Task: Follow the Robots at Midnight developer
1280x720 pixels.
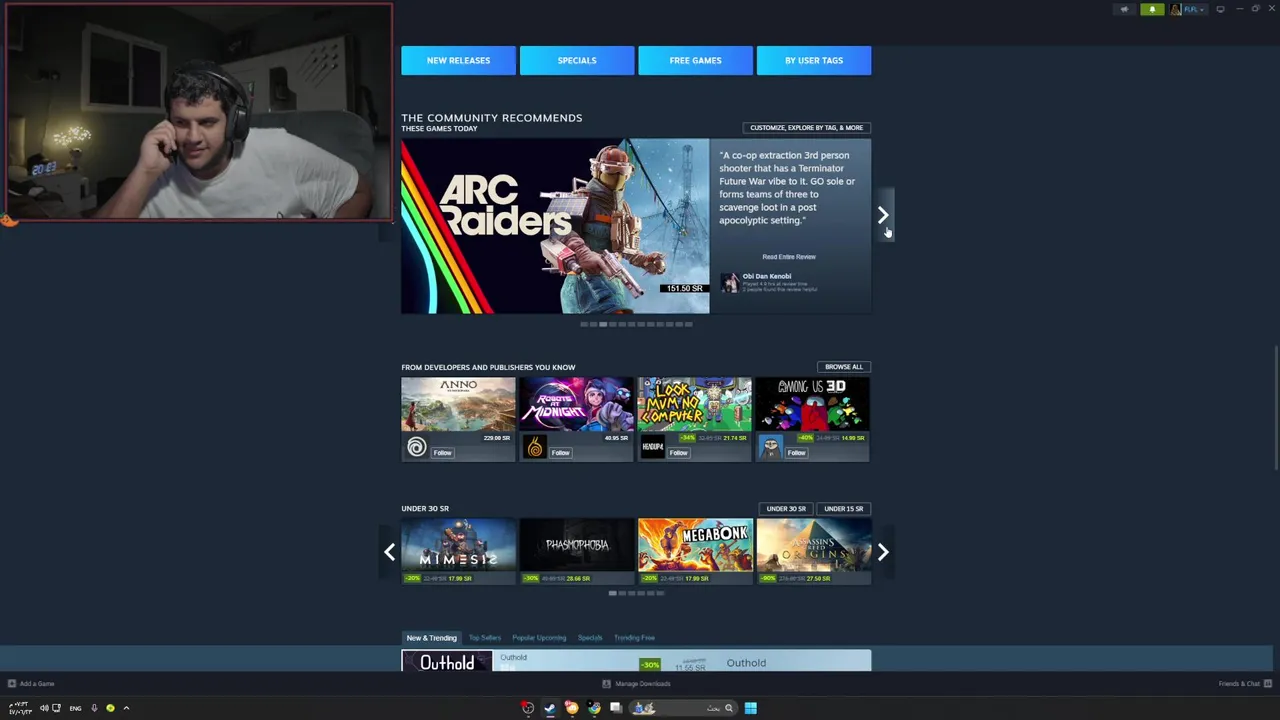Action: pos(560,453)
